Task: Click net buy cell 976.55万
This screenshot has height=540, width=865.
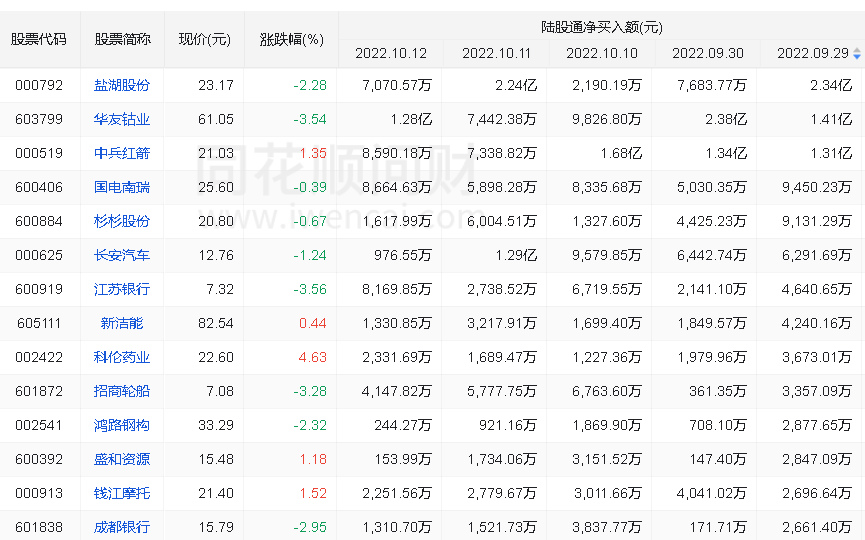Action: click(403, 255)
